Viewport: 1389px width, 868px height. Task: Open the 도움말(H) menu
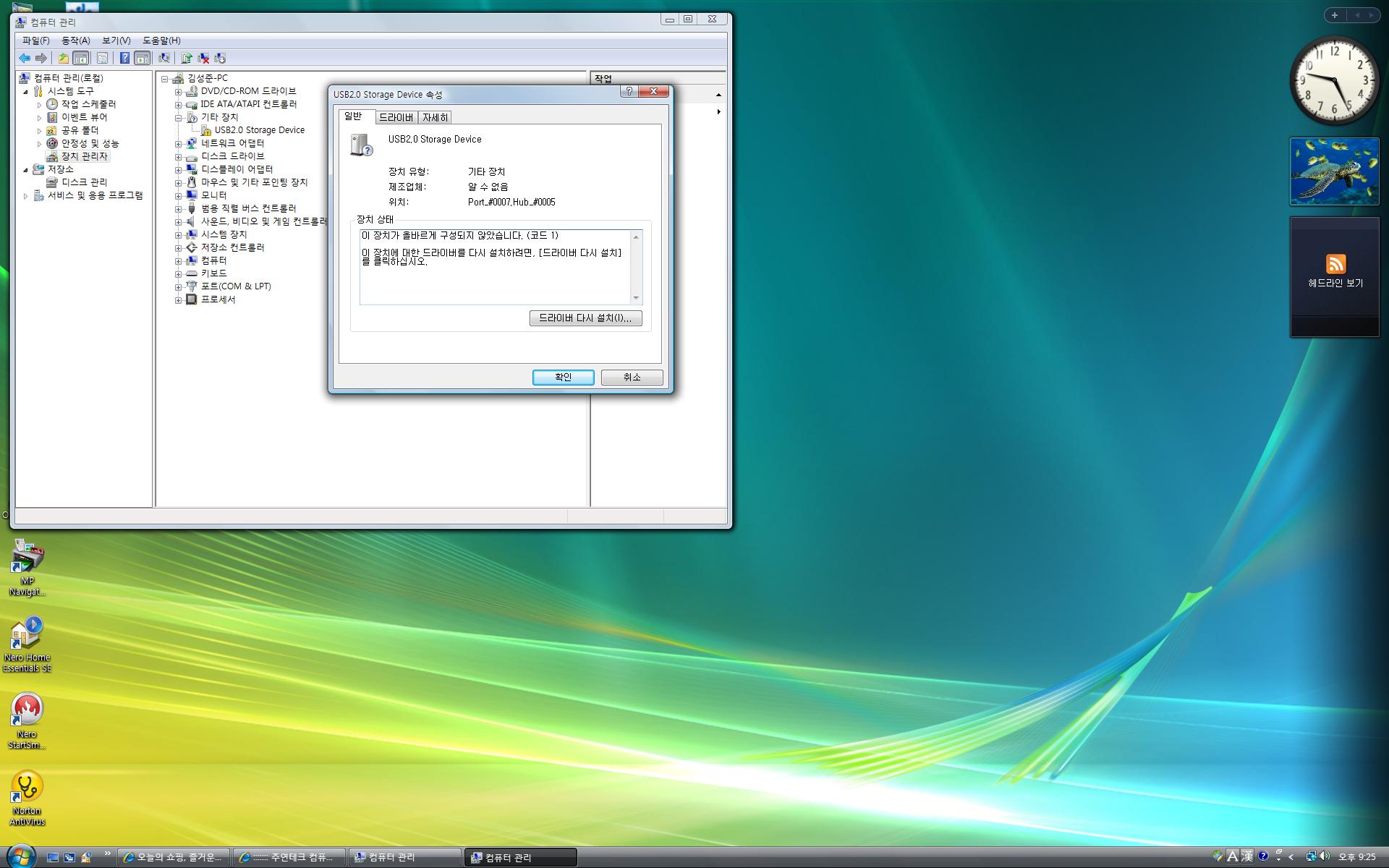click(161, 41)
